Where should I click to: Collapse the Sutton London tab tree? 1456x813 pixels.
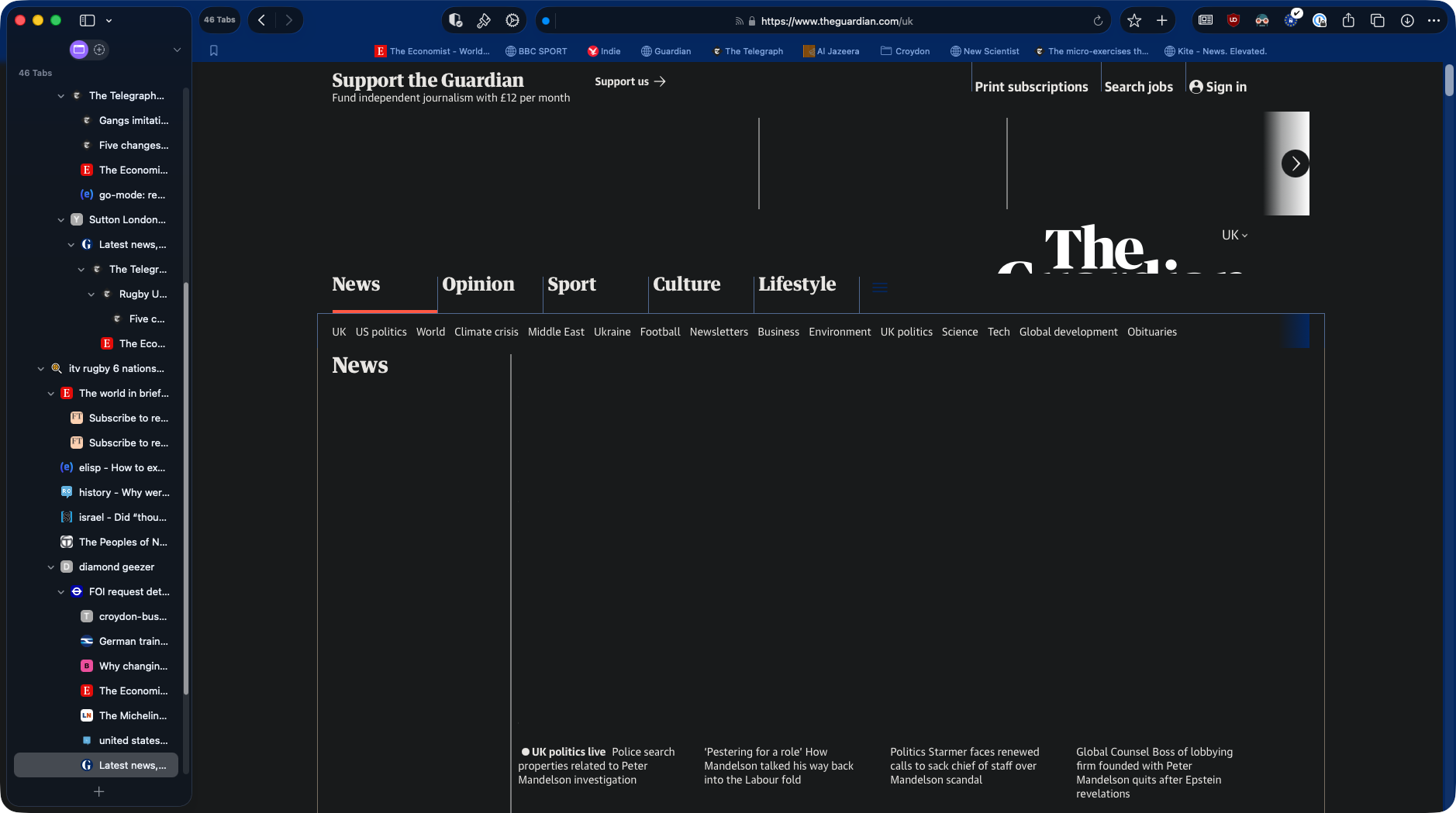[61, 219]
